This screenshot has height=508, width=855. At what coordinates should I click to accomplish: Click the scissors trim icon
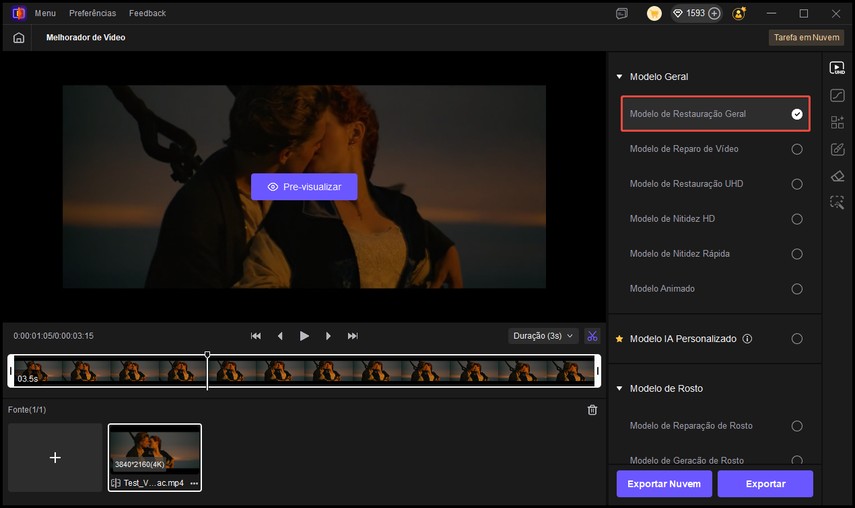pyautogui.click(x=592, y=336)
